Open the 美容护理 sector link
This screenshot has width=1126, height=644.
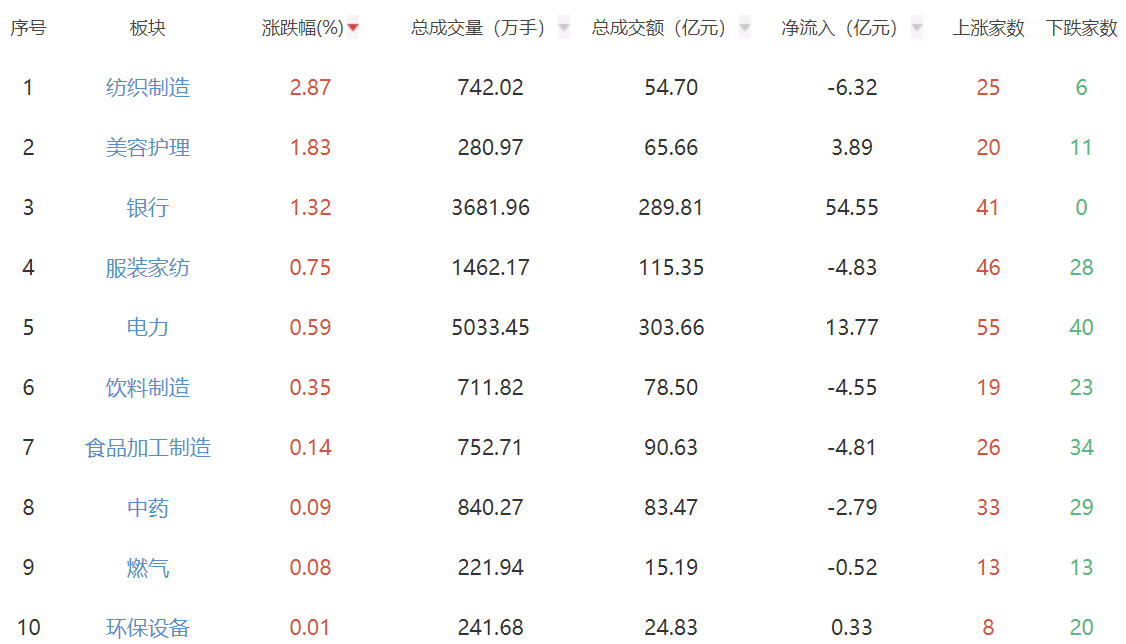pos(148,148)
